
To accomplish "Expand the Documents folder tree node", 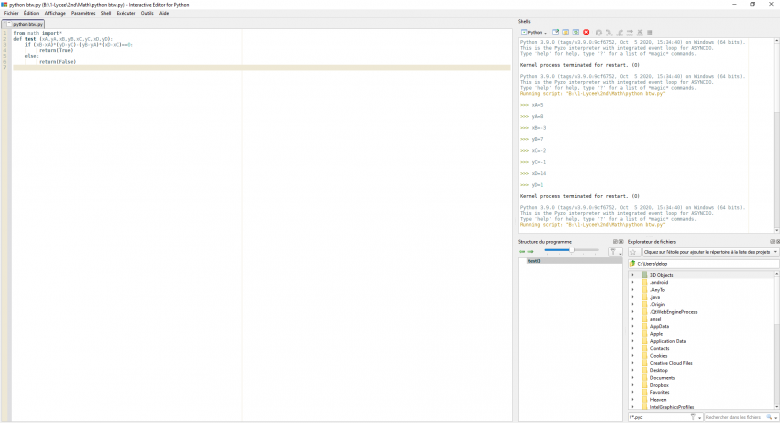I will coord(632,377).
